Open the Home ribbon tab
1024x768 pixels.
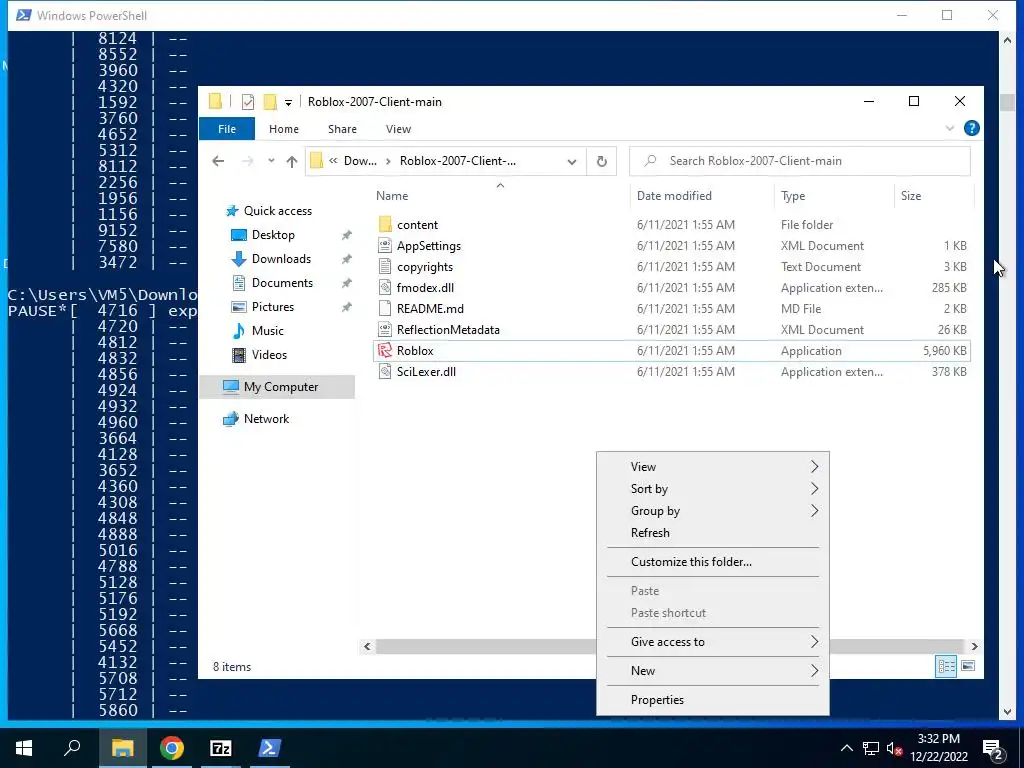click(283, 129)
